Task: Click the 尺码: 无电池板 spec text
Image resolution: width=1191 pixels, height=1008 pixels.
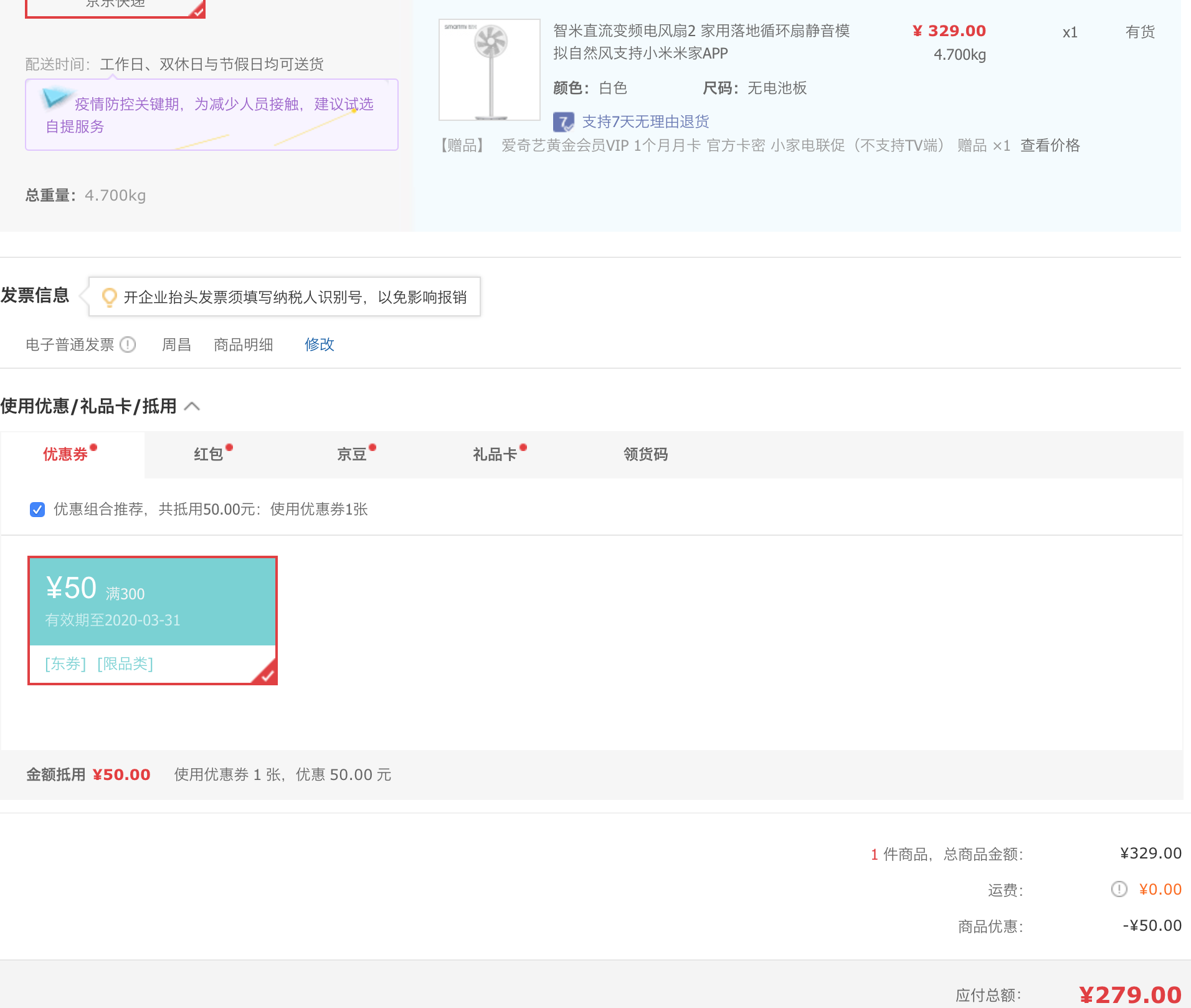Action: (755, 88)
